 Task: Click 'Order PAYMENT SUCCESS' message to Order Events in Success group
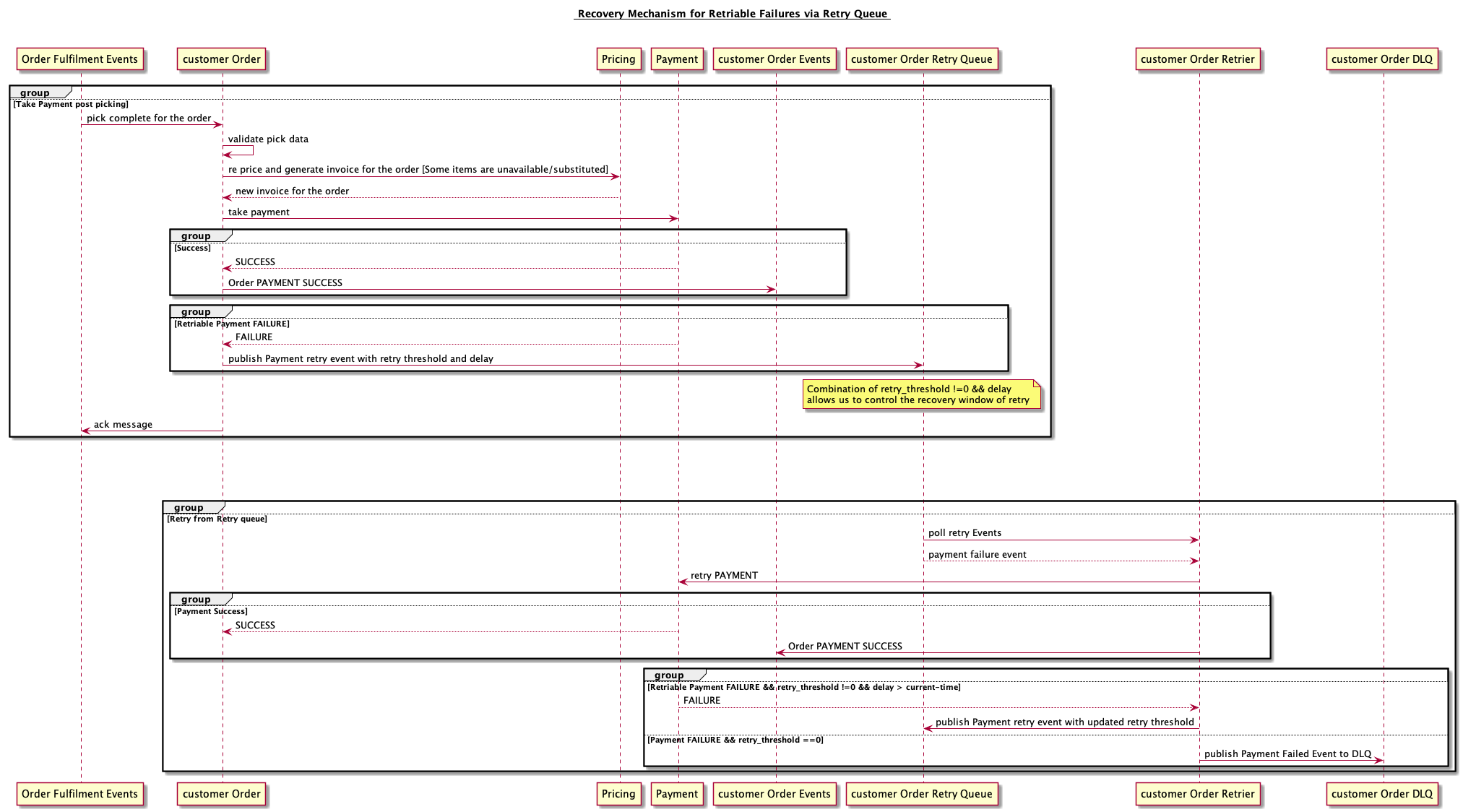(x=285, y=283)
